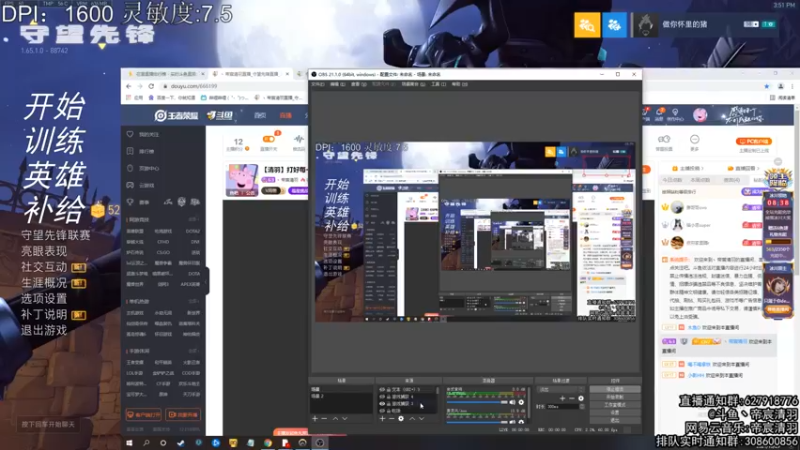Screen dimensions: 800x450
Task: Select 训练 (Training) in the Overwatch main menu
Action: pyautogui.click(x=55, y=141)
